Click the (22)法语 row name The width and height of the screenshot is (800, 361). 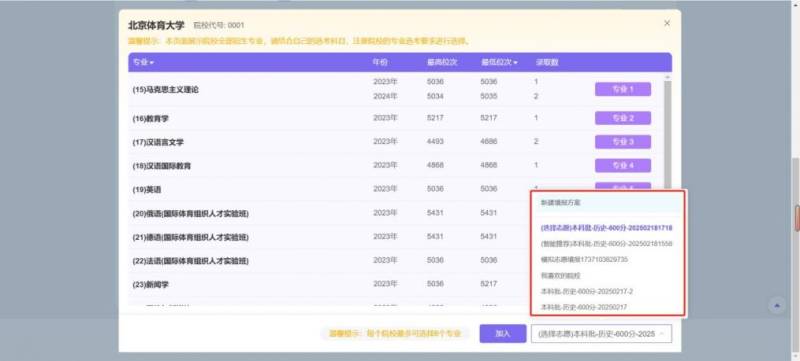[190, 261]
